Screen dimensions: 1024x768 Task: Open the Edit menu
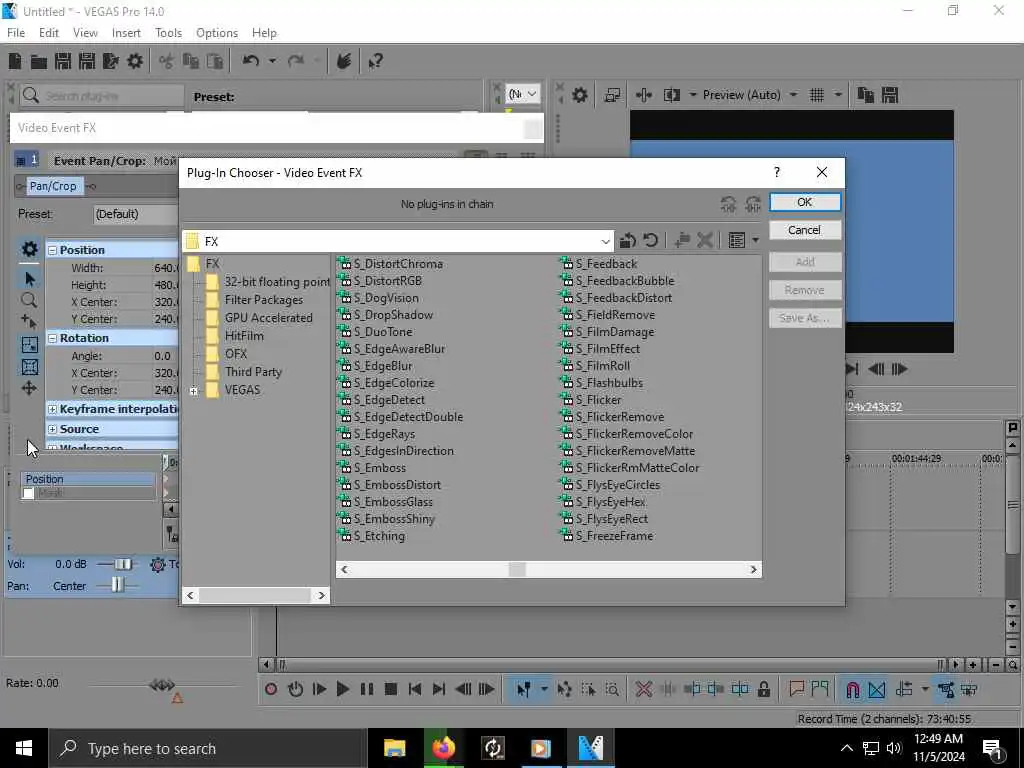49,33
